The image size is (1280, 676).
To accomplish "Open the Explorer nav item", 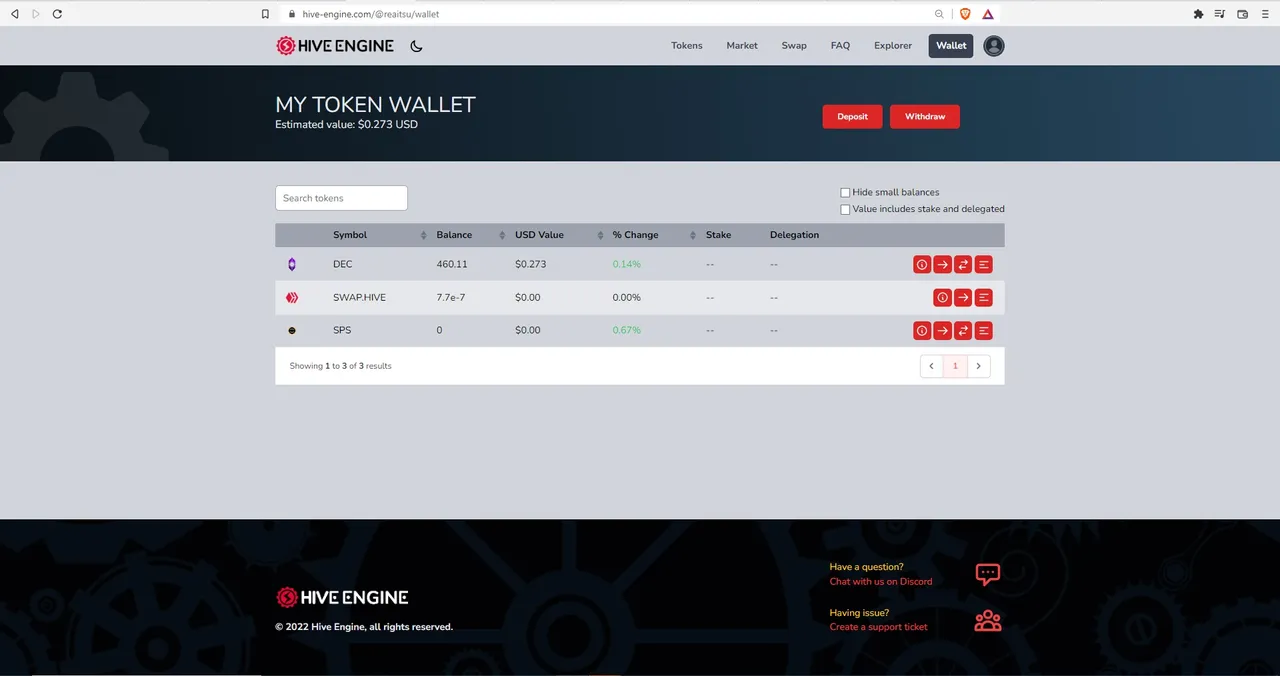I will pos(893,46).
